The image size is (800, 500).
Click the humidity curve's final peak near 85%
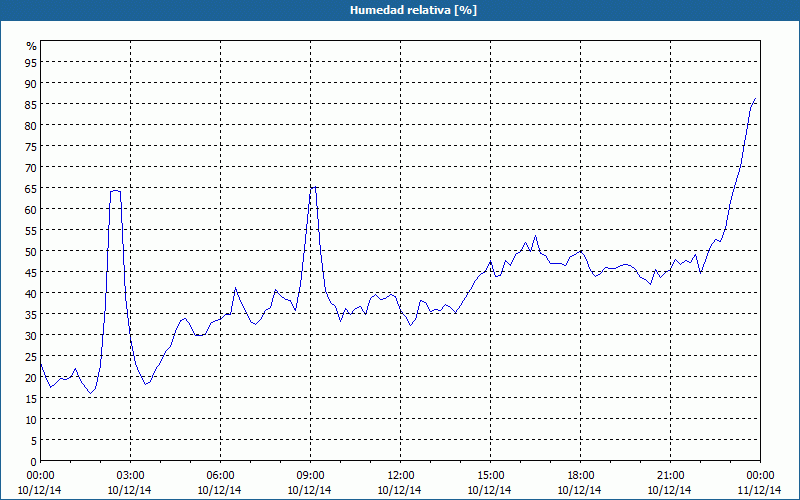coord(755,98)
